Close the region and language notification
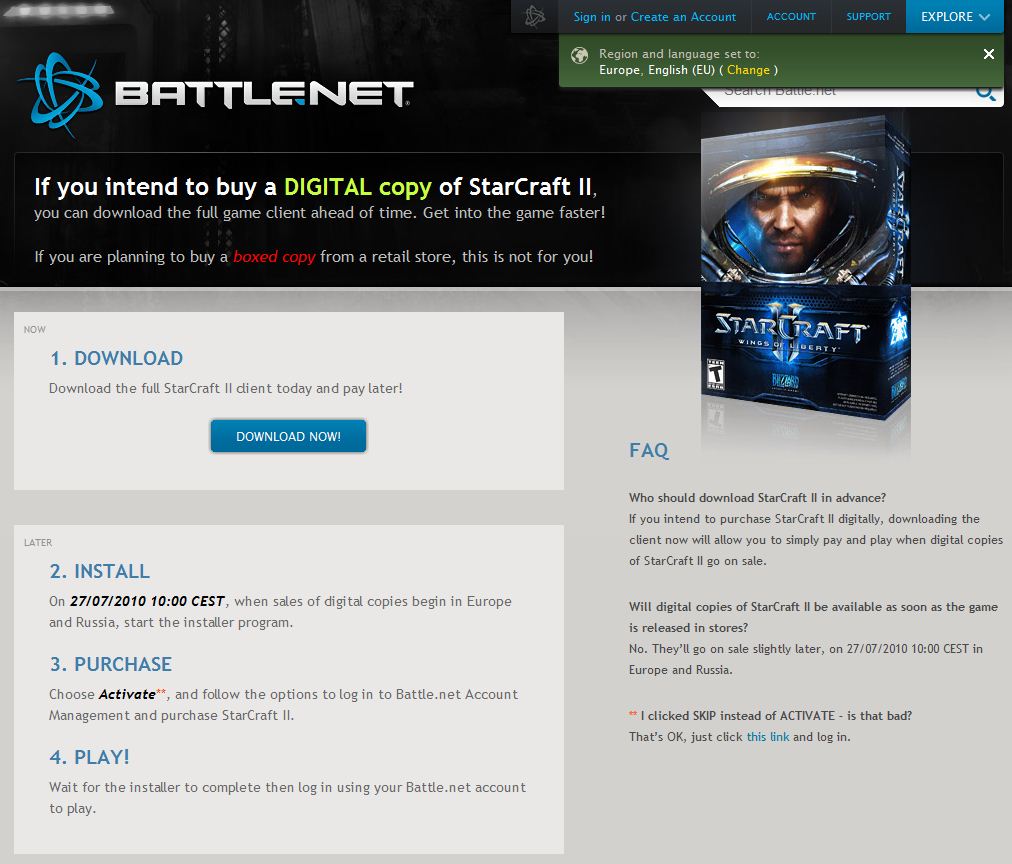Viewport: 1012px width, 864px height. pyautogui.click(x=988, y=54)
